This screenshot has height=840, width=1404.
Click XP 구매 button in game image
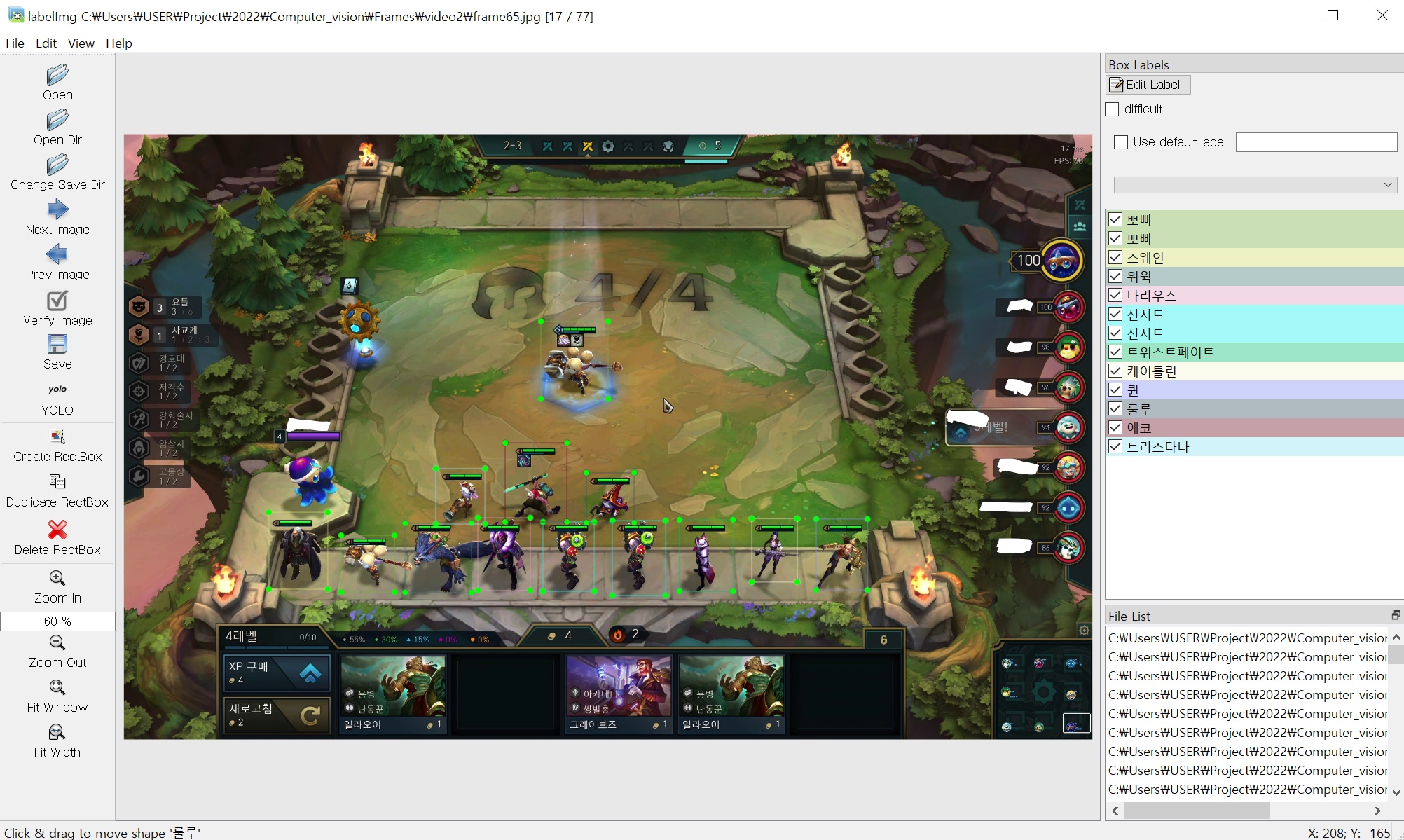(x=277, y=673)
